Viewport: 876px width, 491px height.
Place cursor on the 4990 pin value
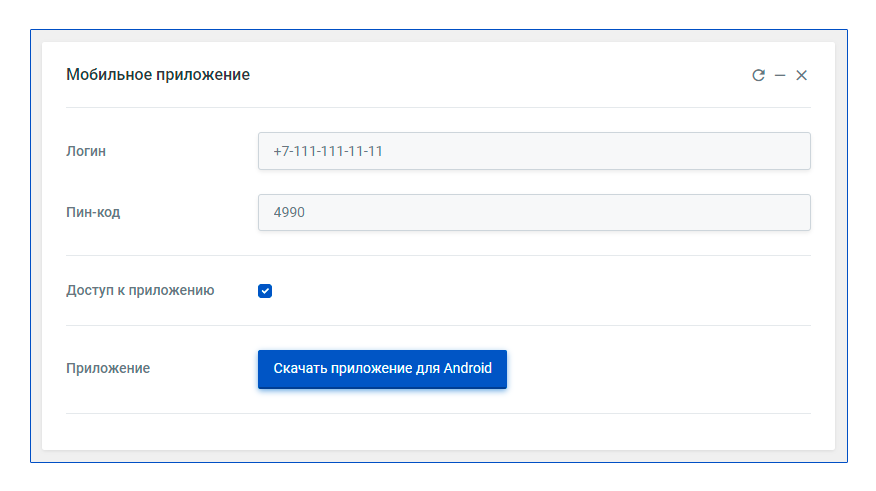pyautogui.click(x=289, y=212)
